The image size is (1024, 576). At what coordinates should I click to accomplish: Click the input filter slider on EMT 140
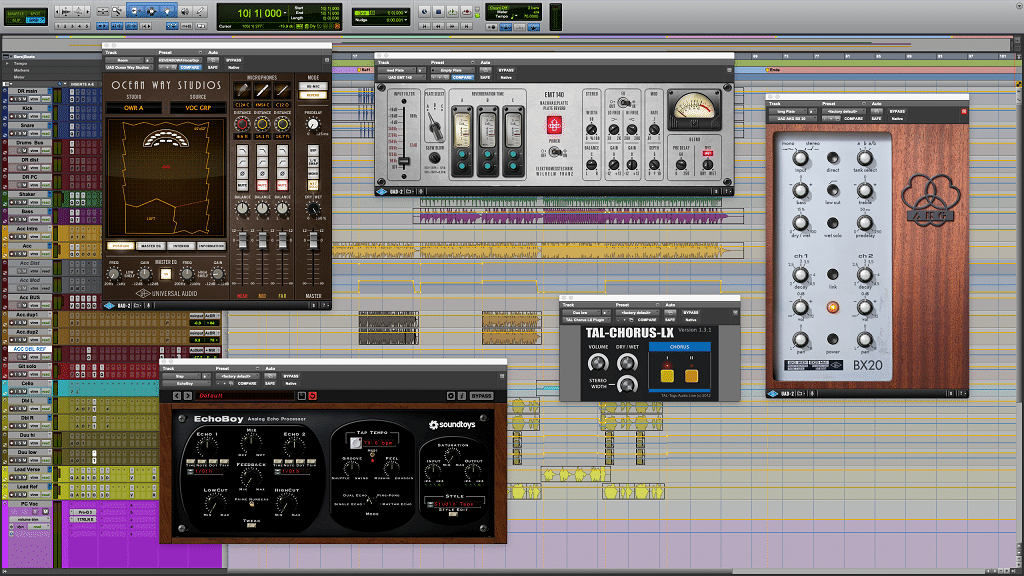point(404,161)
